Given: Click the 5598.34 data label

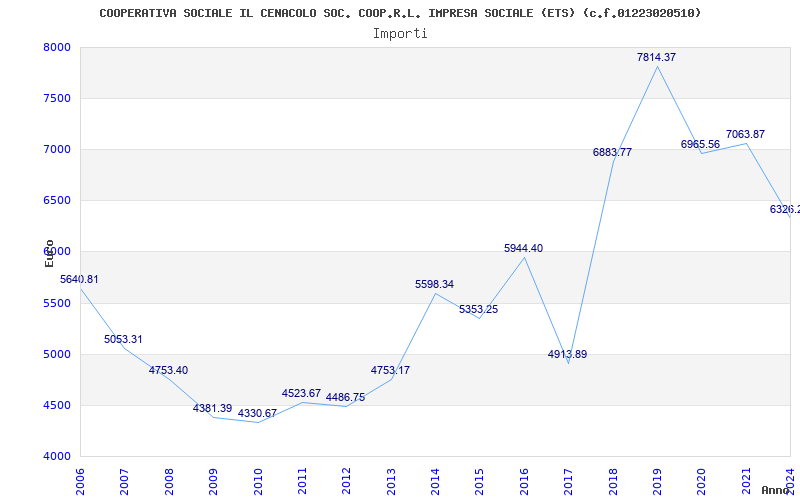Looking at the screenshot, I should [434, 285].
